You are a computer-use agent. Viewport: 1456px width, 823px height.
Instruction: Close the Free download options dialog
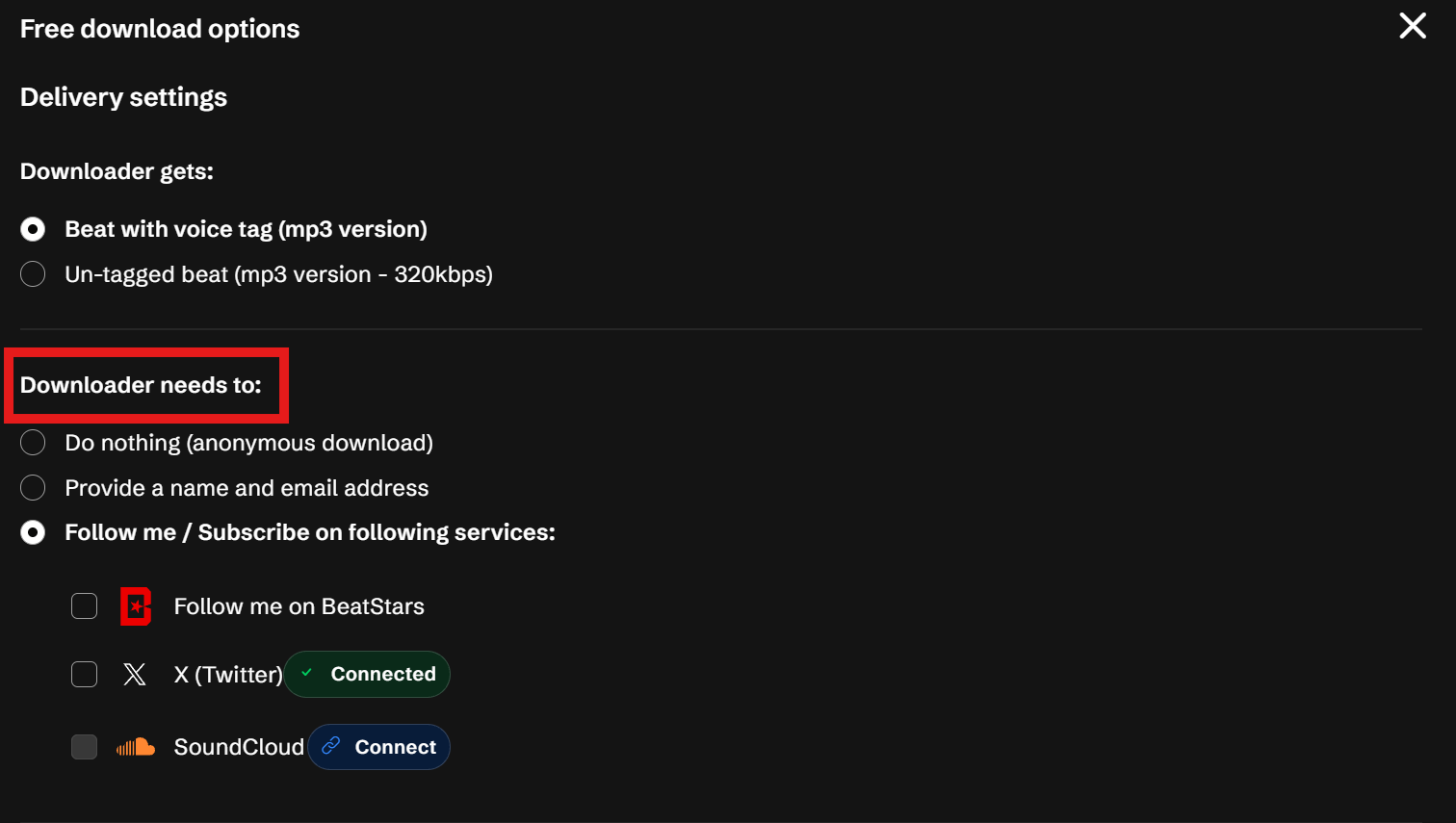(1412, 26)
